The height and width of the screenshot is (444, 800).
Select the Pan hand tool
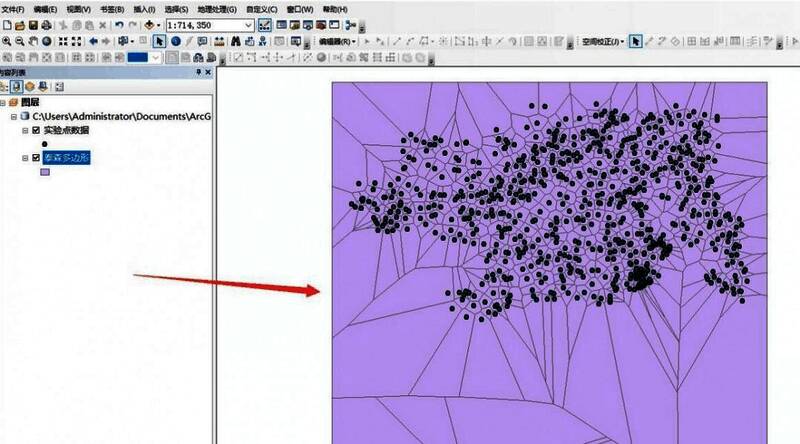coord(34,41)
